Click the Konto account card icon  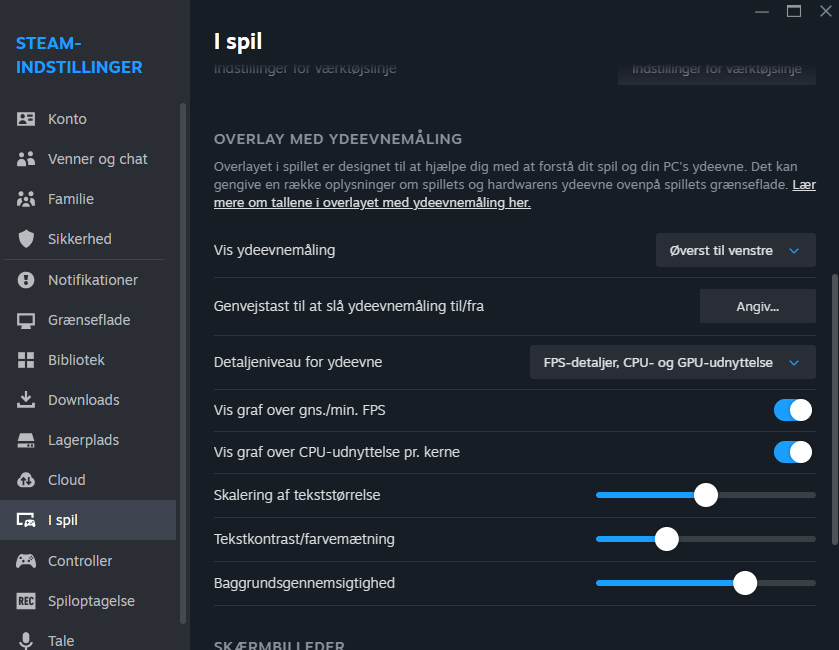coord(26,119)
